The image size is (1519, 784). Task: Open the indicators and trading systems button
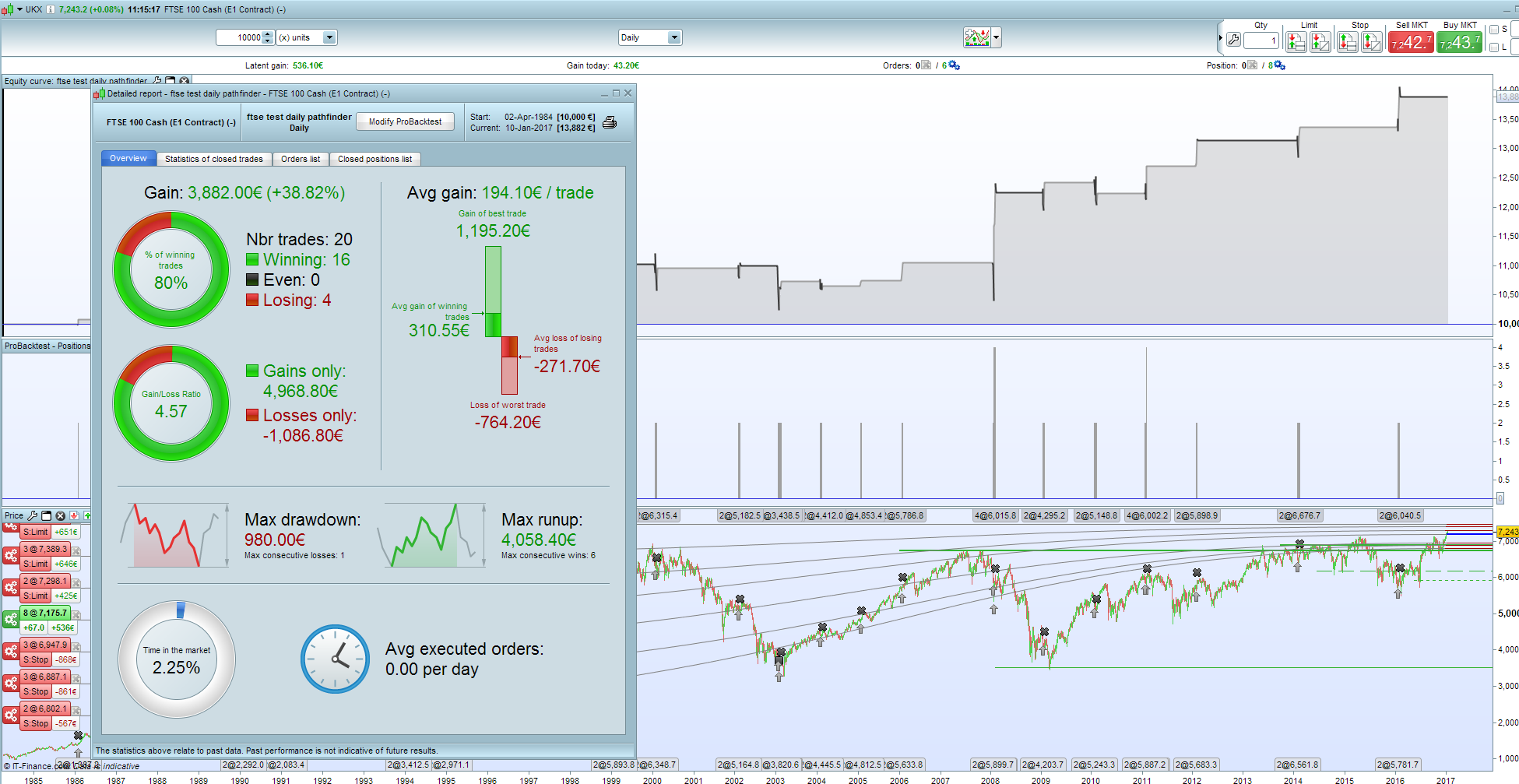[976, 37]
